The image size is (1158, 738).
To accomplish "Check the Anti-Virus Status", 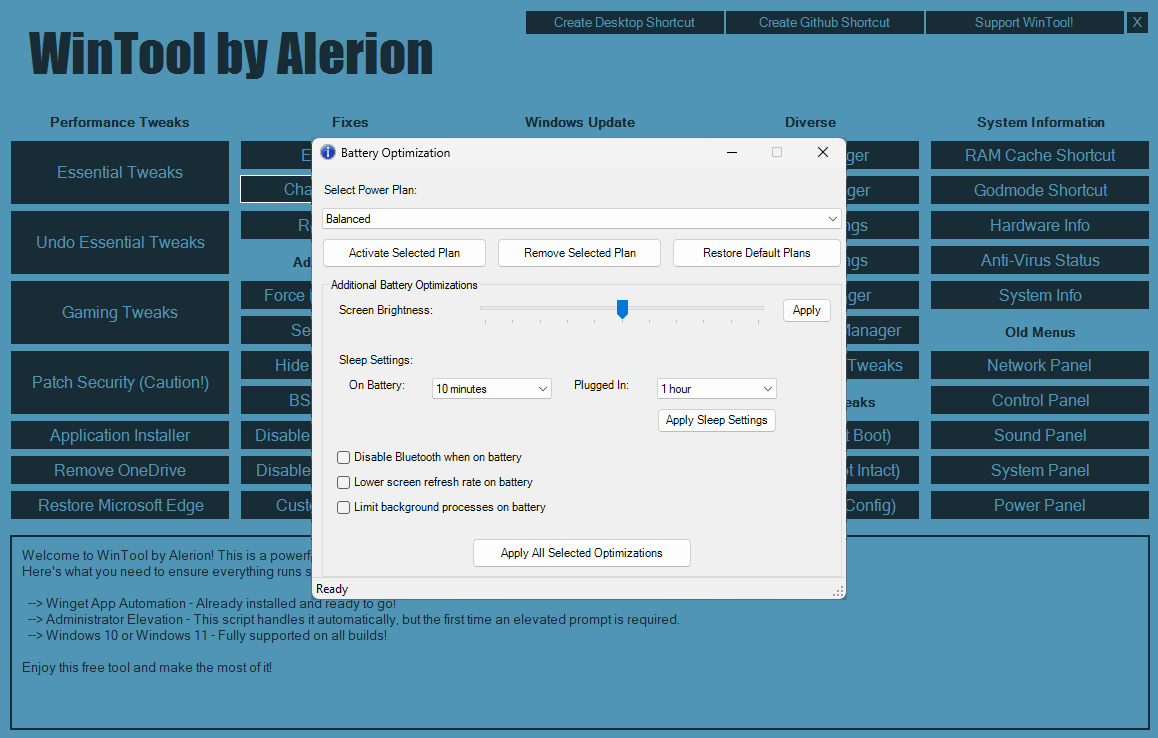I will click(x=1040, y=260).
